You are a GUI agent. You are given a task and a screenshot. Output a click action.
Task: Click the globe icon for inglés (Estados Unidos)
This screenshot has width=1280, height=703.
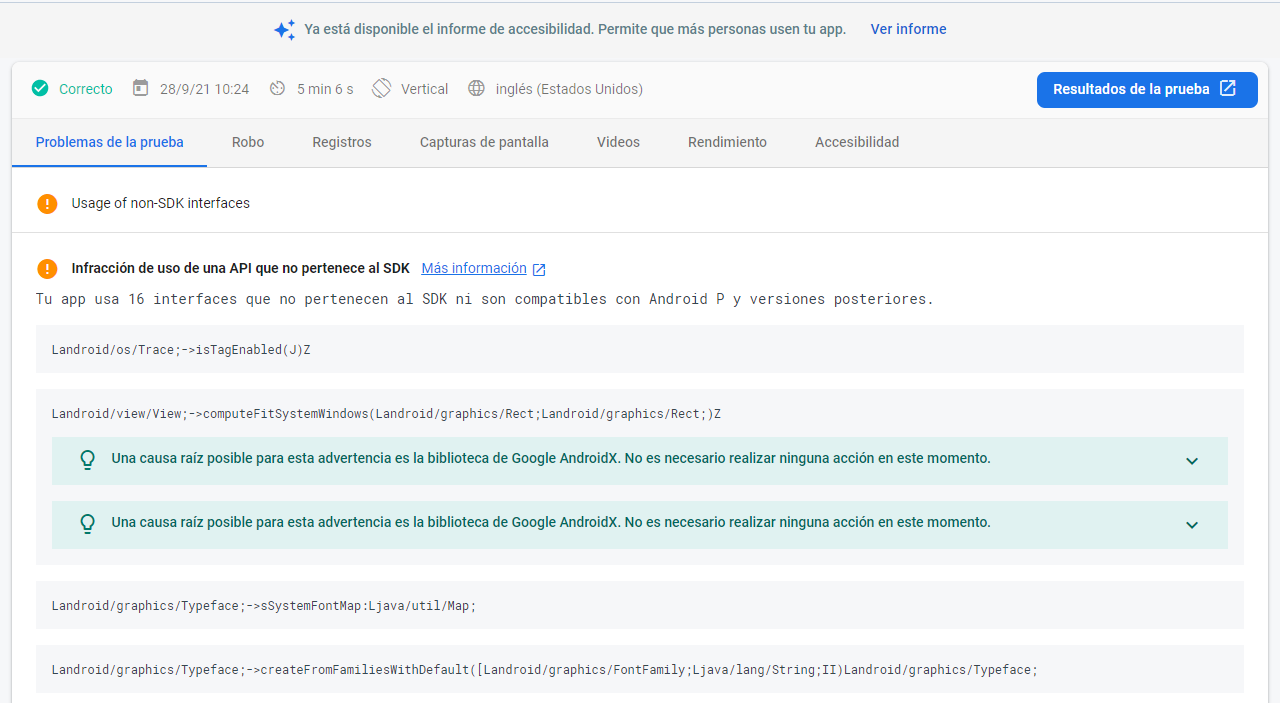point(477,88)
